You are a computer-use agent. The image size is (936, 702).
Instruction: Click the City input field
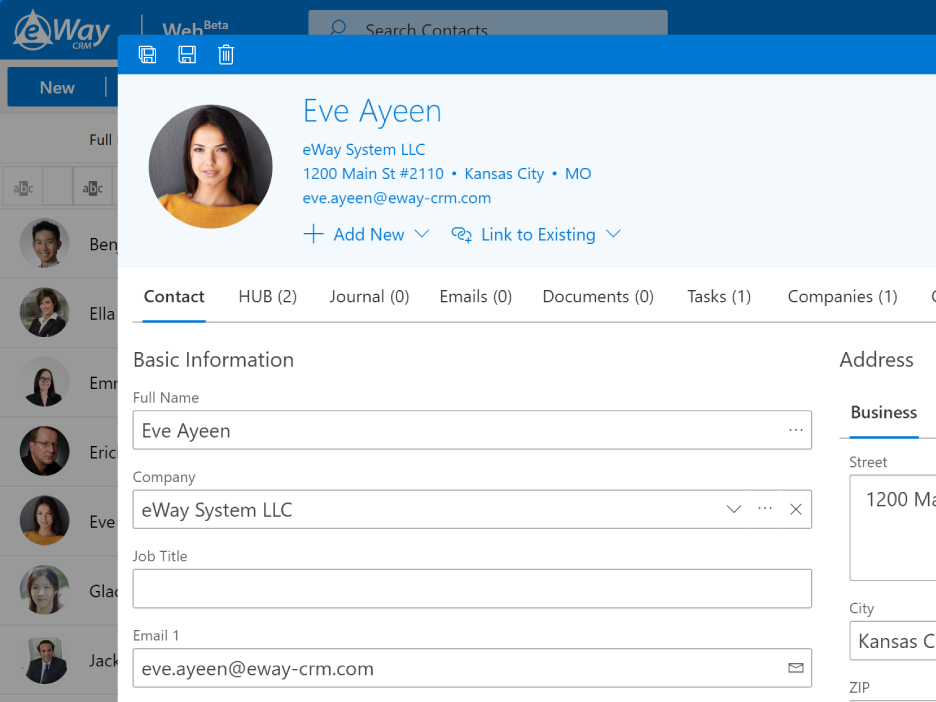[893, 641]
